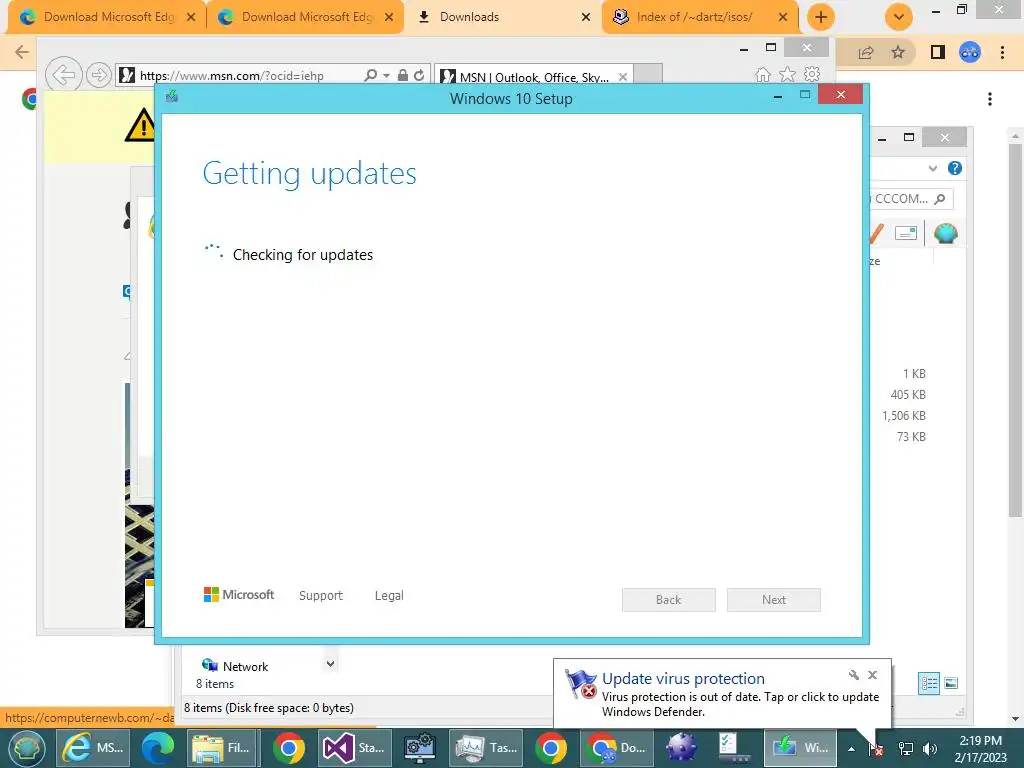
Task: Switch to Task Manager on the taskbar
Action: 487,748
